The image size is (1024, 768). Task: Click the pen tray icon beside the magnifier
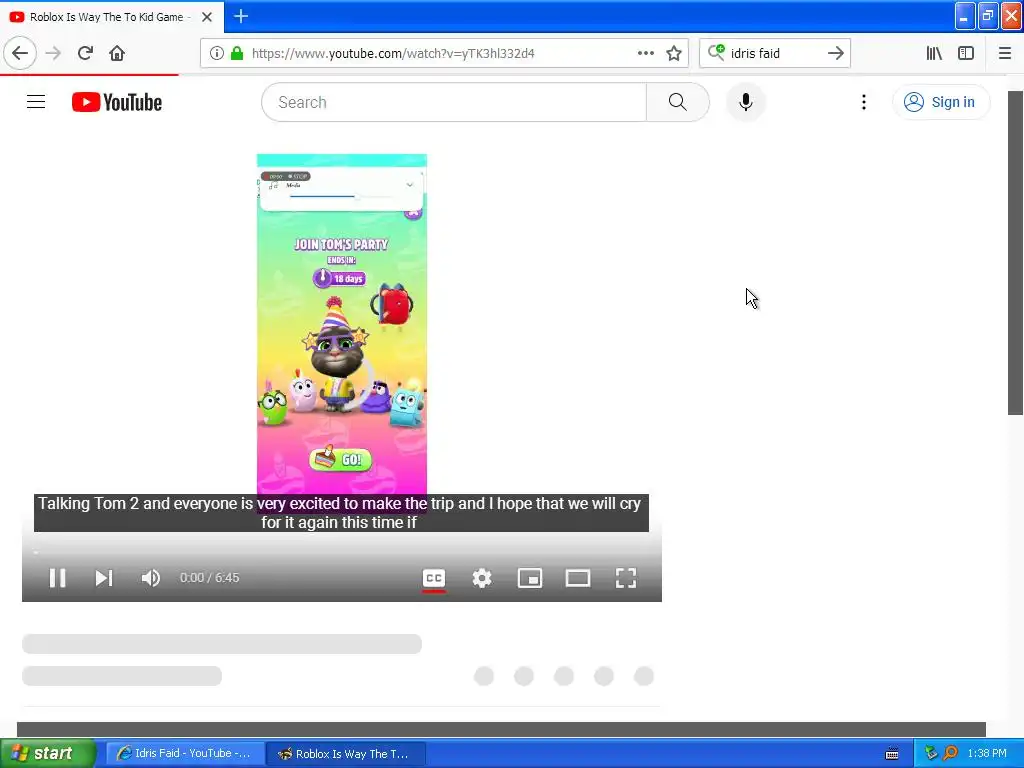point(931,754)
